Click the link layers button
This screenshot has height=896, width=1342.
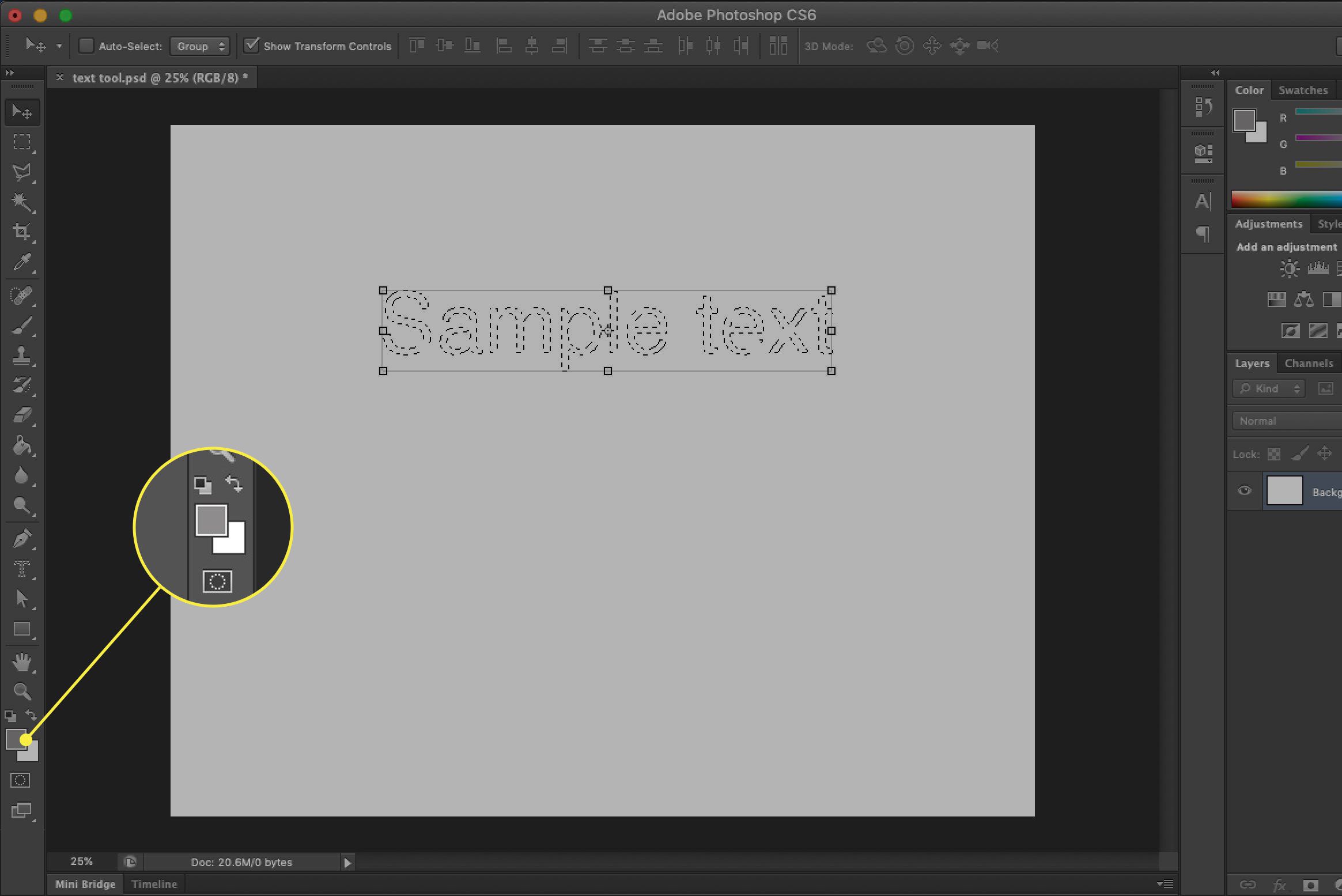pos(1248,884)
